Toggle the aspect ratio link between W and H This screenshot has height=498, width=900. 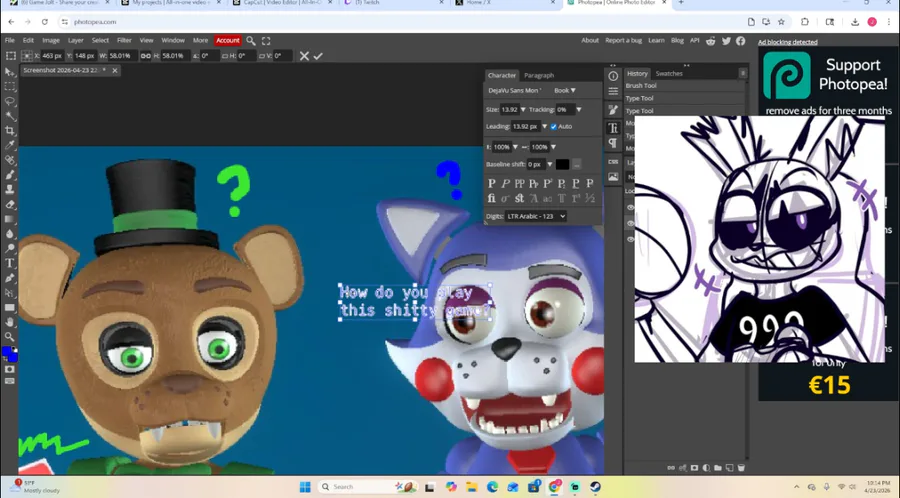pyautogui.click(x=146, y=56)
